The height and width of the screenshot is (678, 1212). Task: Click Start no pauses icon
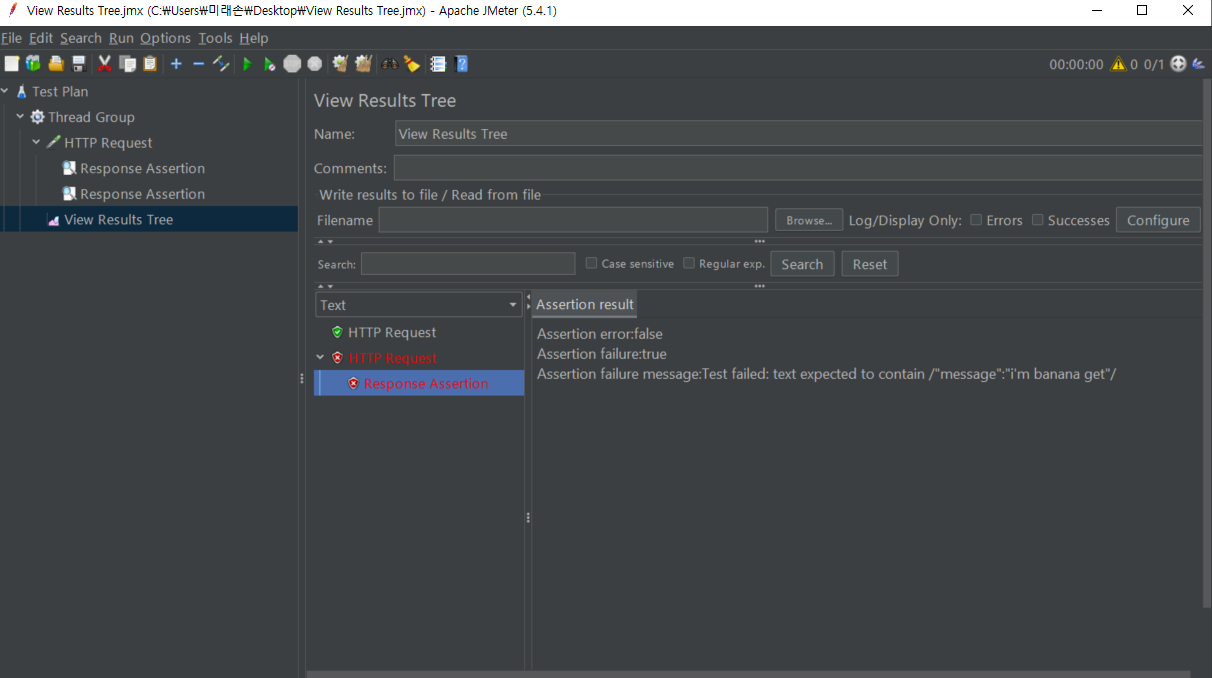269,64
